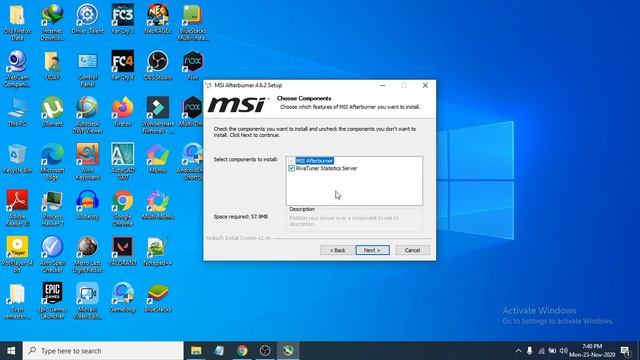Cancel the MSI Afterburner setup
This screenshot has width=640, height=360.
412,250
